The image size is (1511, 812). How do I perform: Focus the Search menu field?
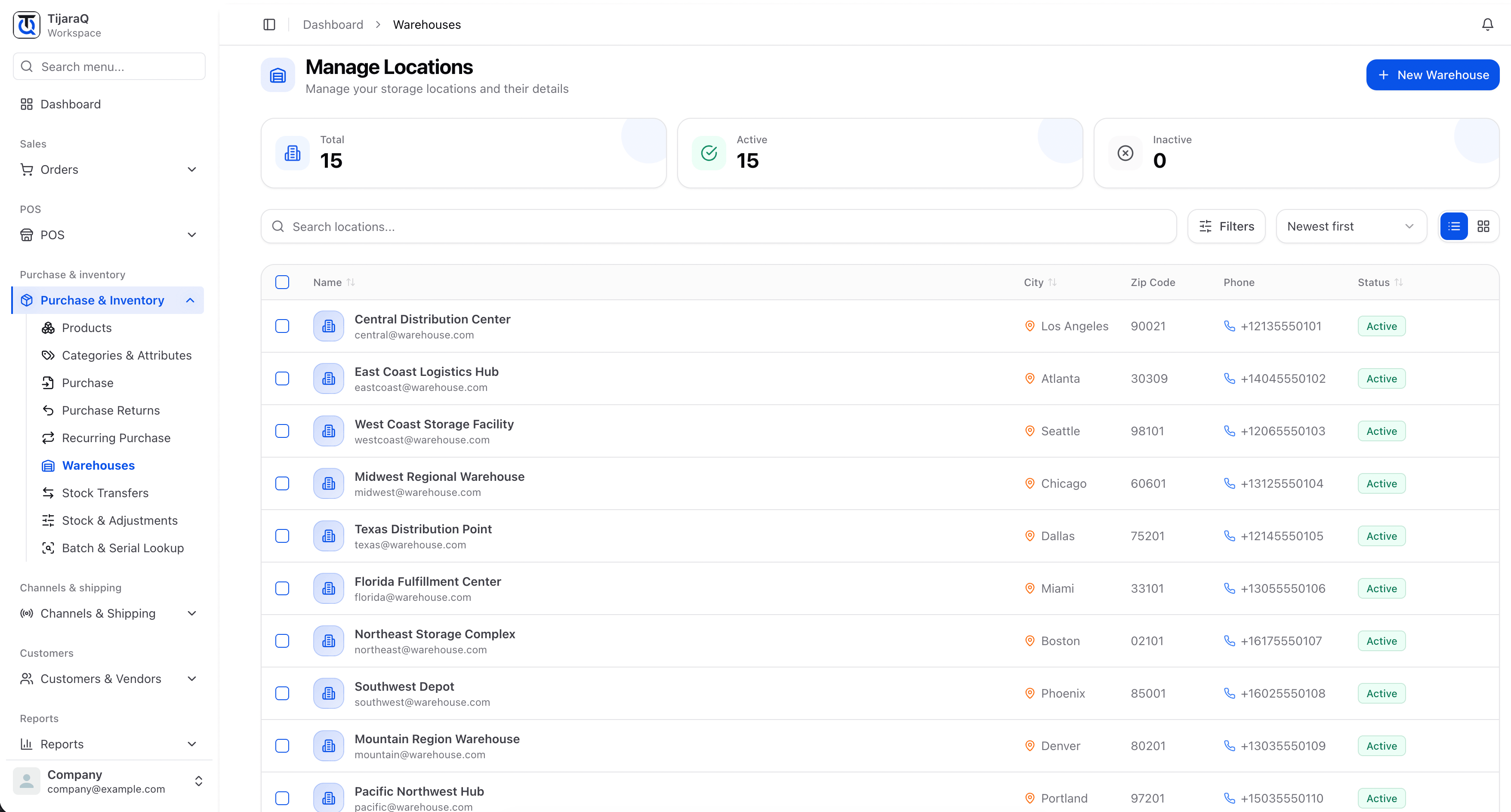[x=109, y=66]
